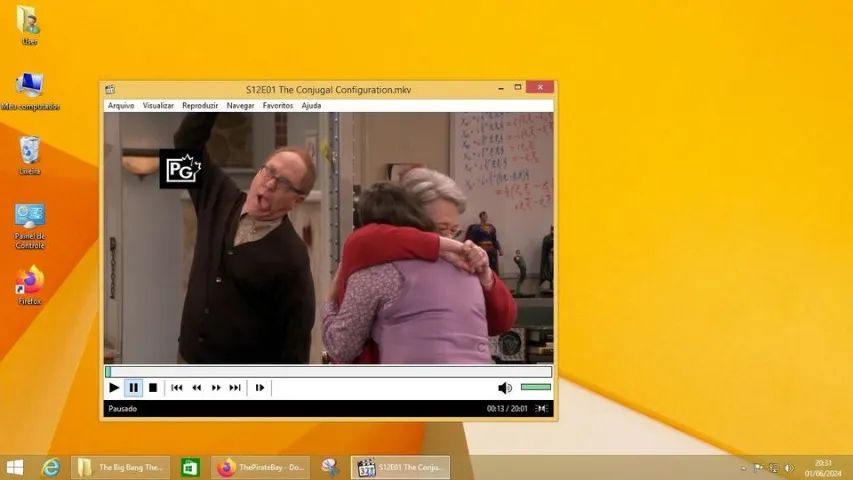Close the media player window

click(540, 87)
